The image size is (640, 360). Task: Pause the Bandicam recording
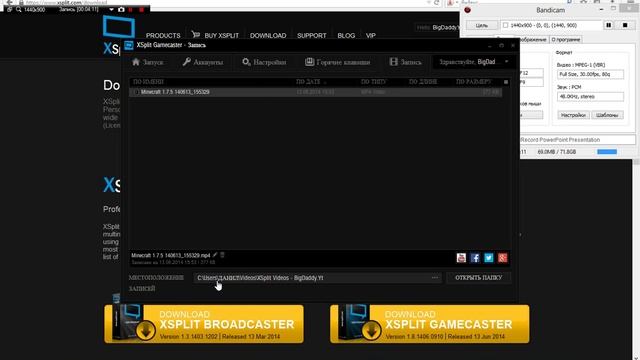click(x=609, y=25)
